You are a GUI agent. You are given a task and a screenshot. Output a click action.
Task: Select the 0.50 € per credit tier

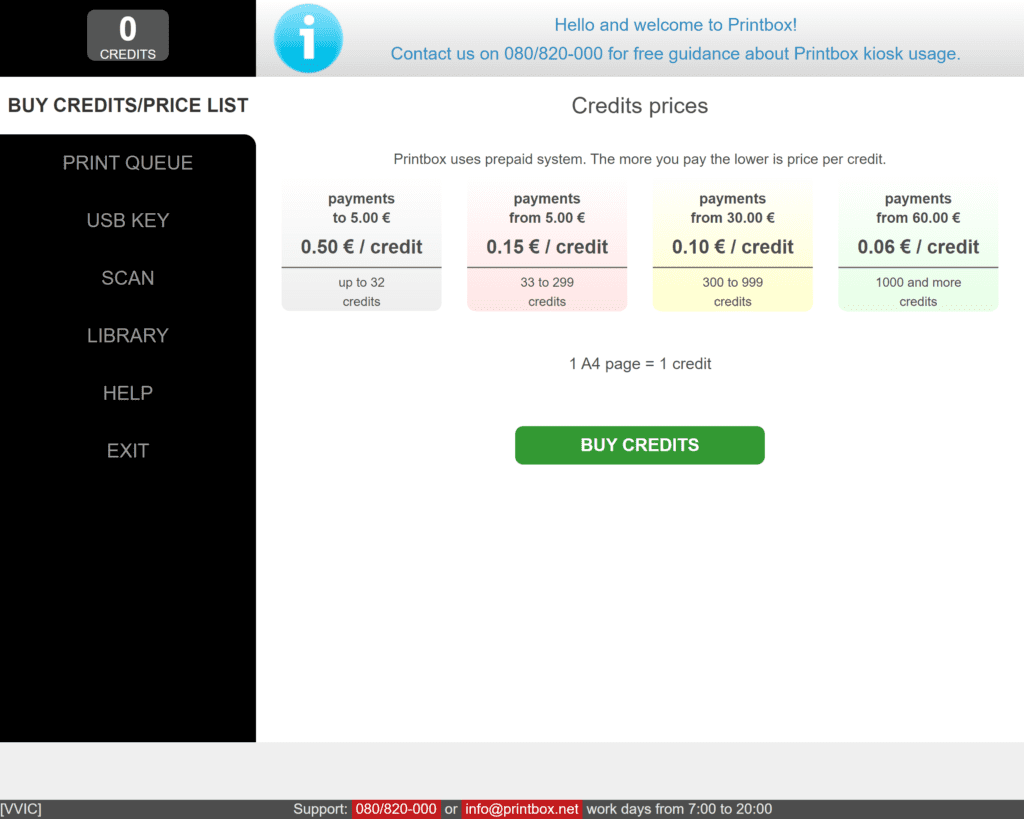click(361, 247)
